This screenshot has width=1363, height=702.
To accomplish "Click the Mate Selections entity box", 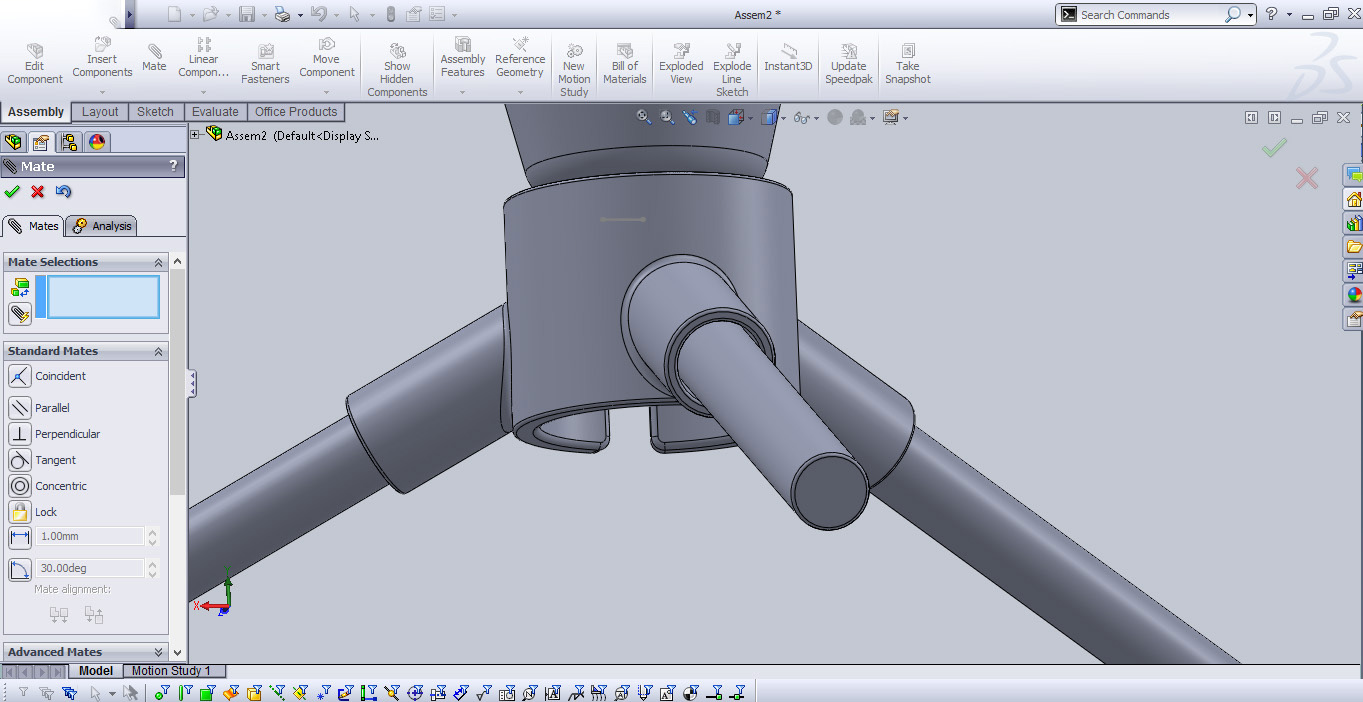I will coord(103,297).
